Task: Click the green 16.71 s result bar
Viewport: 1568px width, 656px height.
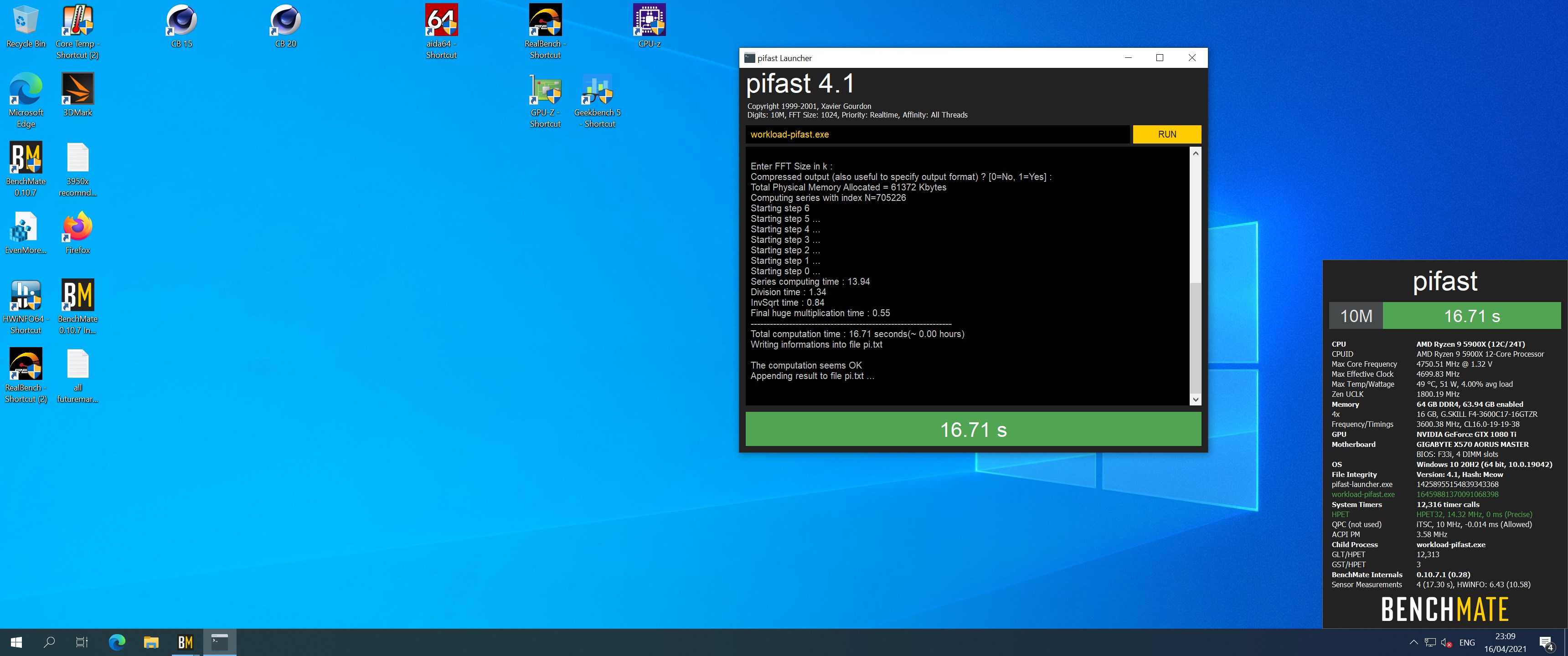Action: click(x=973, y=429)
